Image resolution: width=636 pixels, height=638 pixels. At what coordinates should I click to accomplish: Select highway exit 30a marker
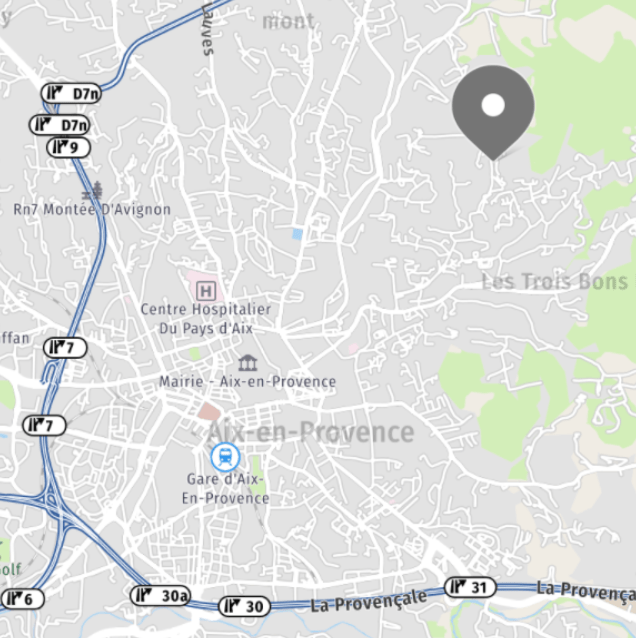[160, 596]
